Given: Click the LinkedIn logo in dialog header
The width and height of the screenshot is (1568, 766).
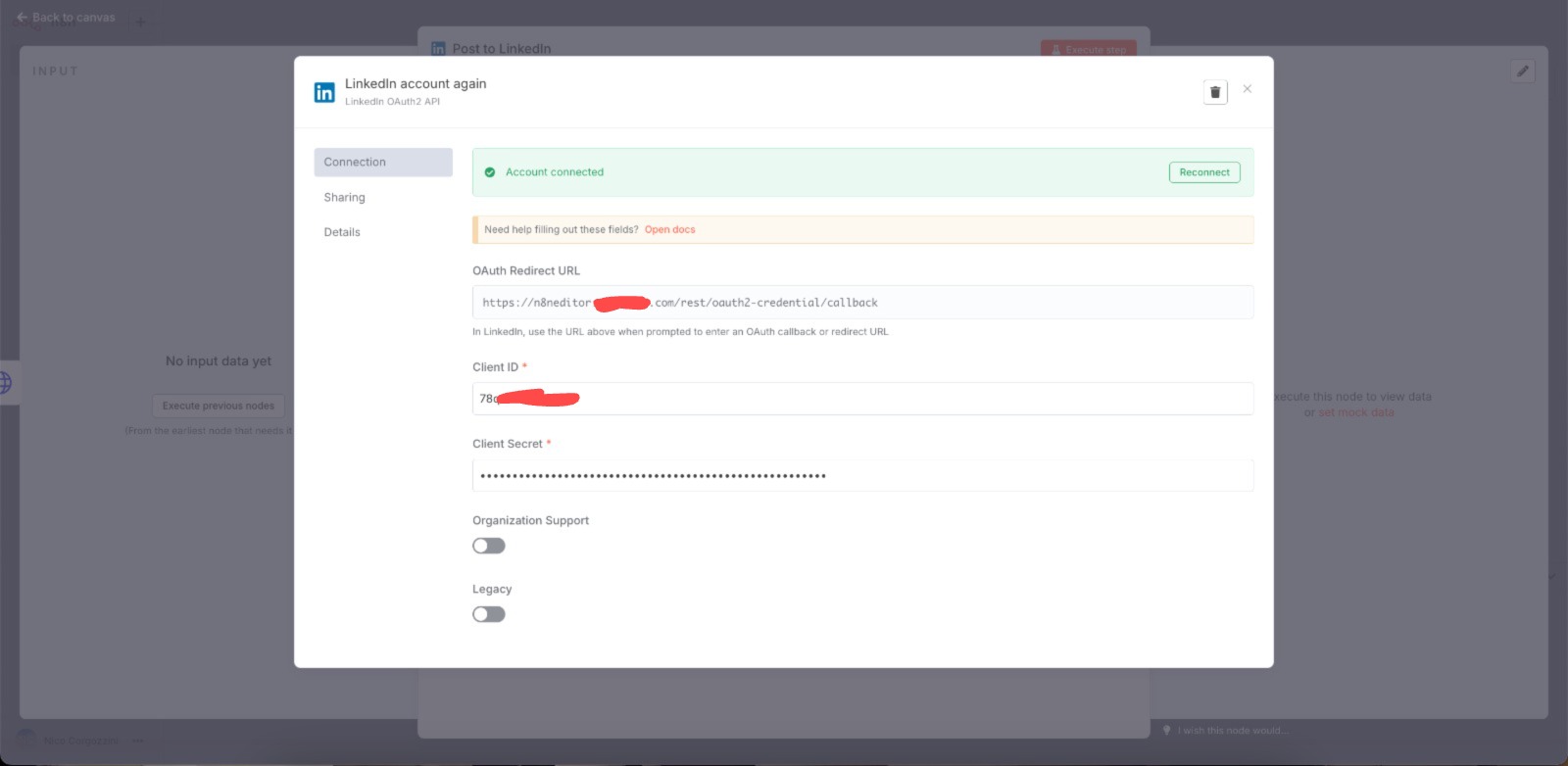Looking at the screenshot, I should (x=324, y=92).
